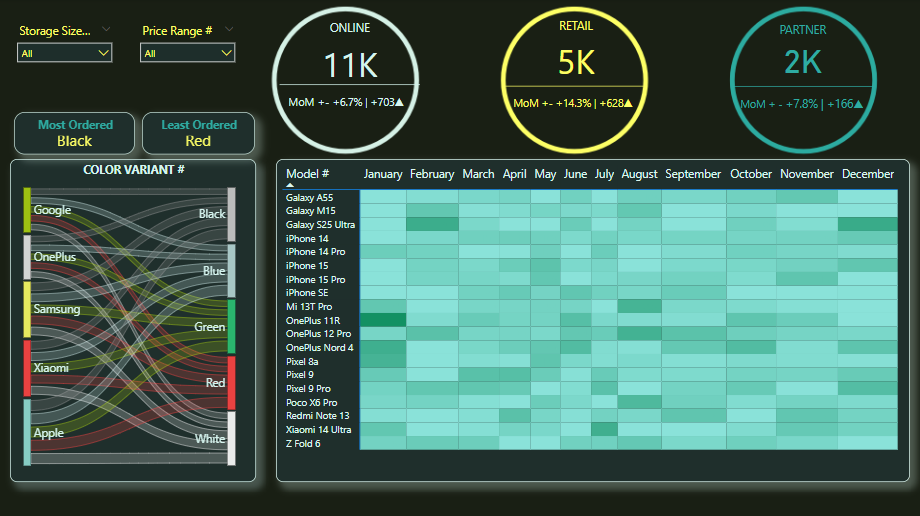920x516 pixels.
Task: Click the April column header
Action: point(515,174)
